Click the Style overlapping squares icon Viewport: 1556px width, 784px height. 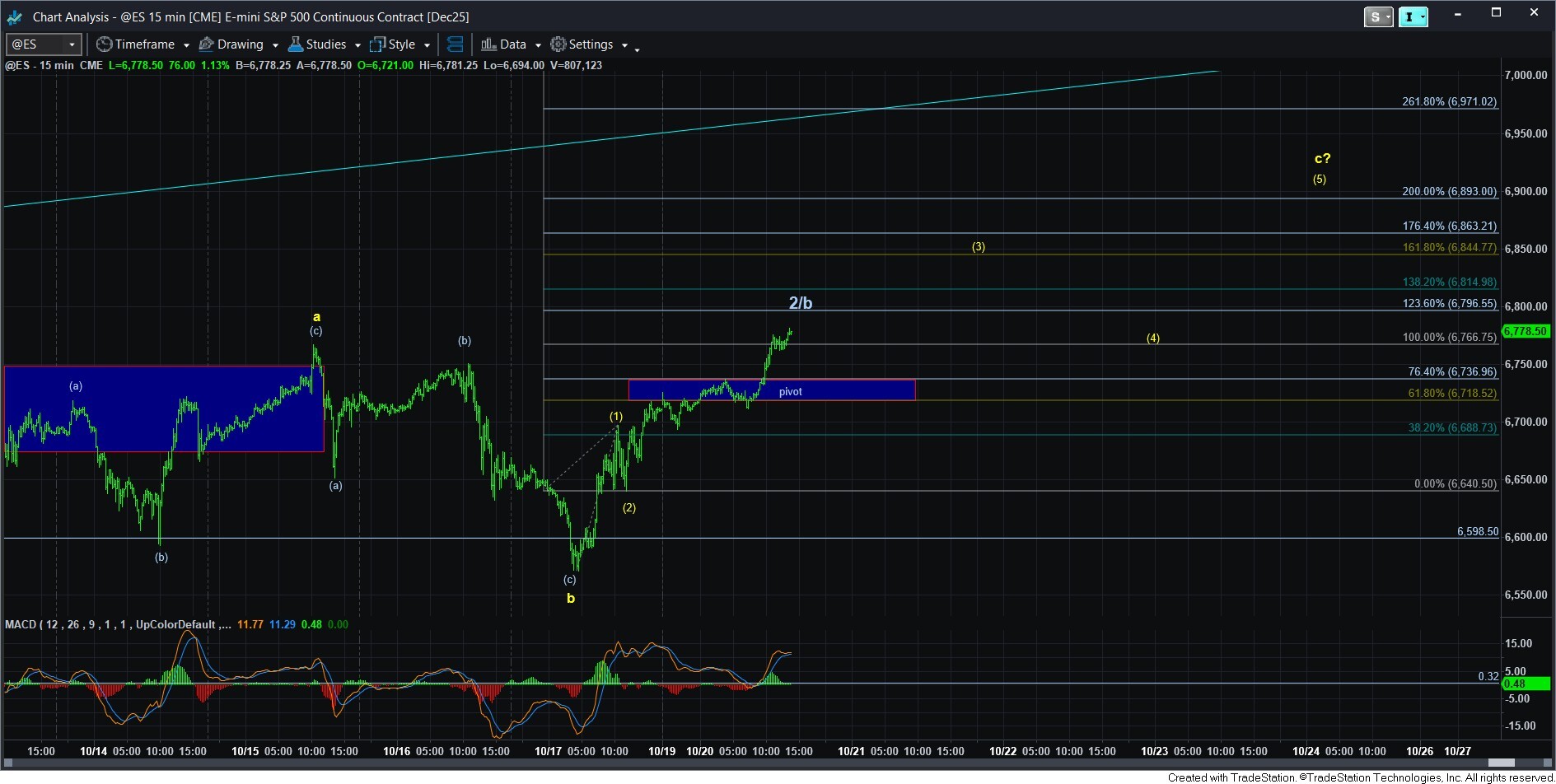(377, 44)
